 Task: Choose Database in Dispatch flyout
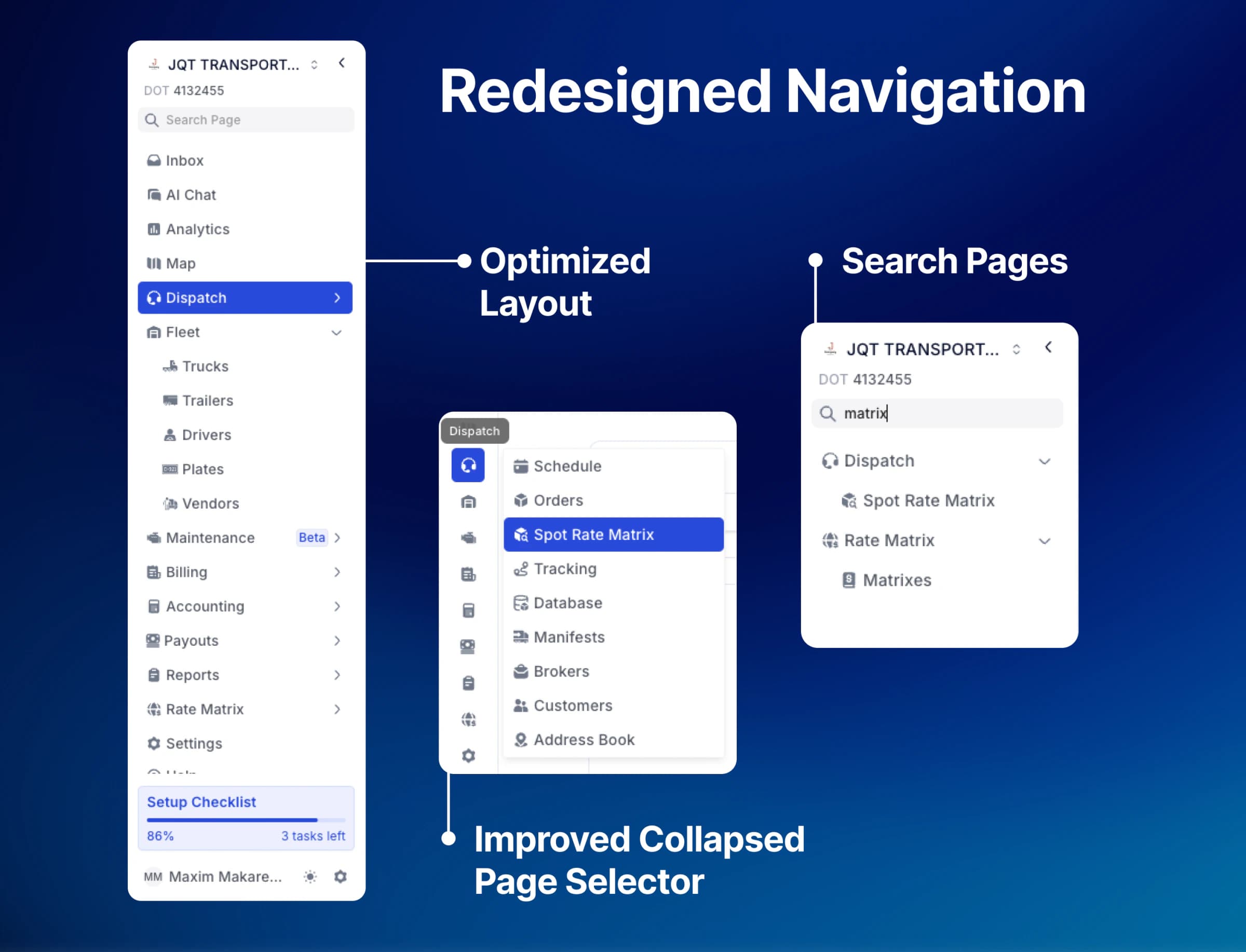tap(614, 603)
